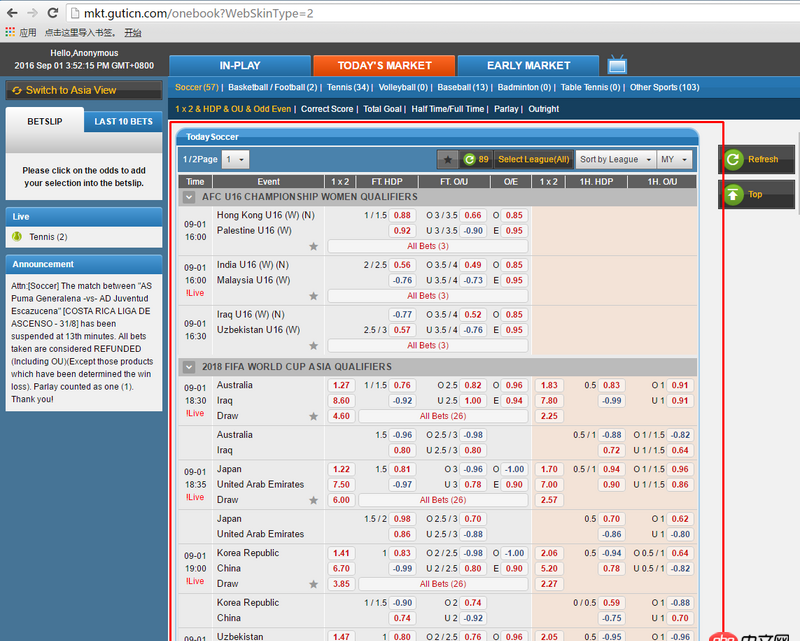This screenshot has height=641, width=800.
Task: Click the address bar URL field
Action: pyautogui.click(x=431, y=13)
